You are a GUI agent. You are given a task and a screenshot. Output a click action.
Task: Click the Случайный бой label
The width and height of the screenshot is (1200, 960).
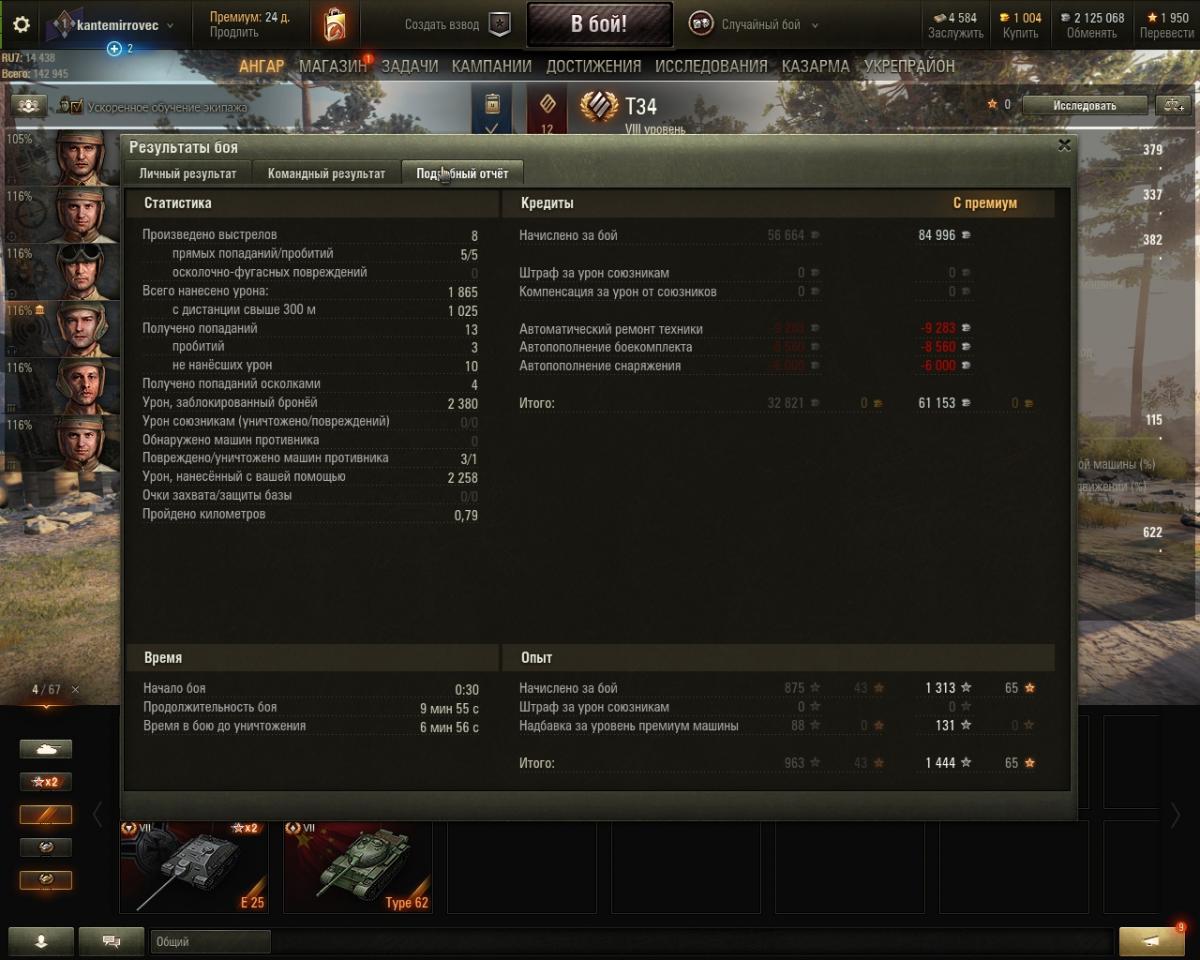point(763,25)
